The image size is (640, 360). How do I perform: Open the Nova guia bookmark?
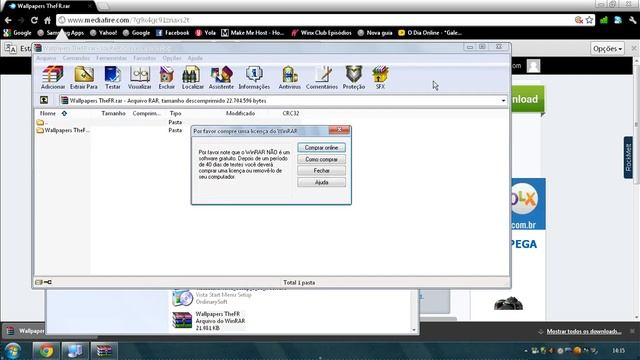click(x=375, y=33)
